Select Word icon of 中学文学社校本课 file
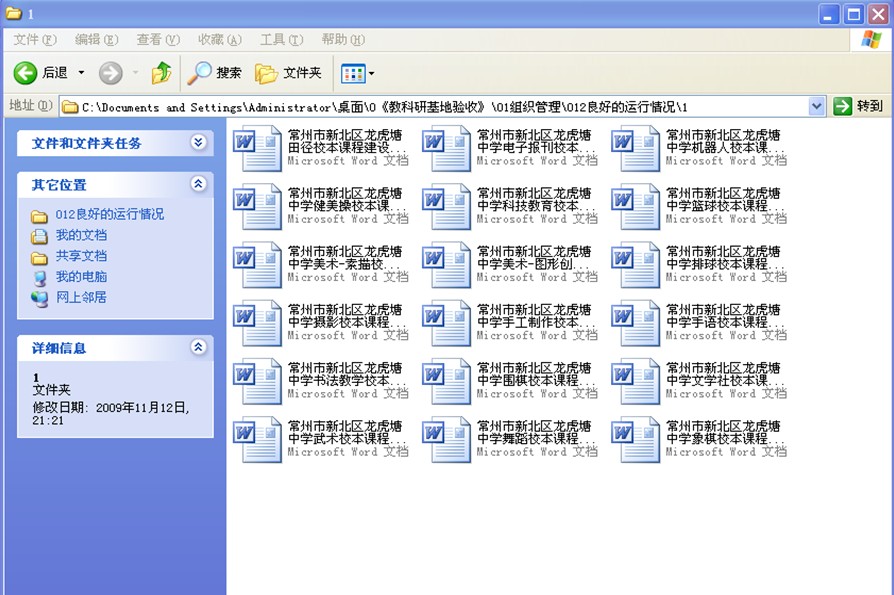Viewport: 894px width, 595px height. click(636, 381)
